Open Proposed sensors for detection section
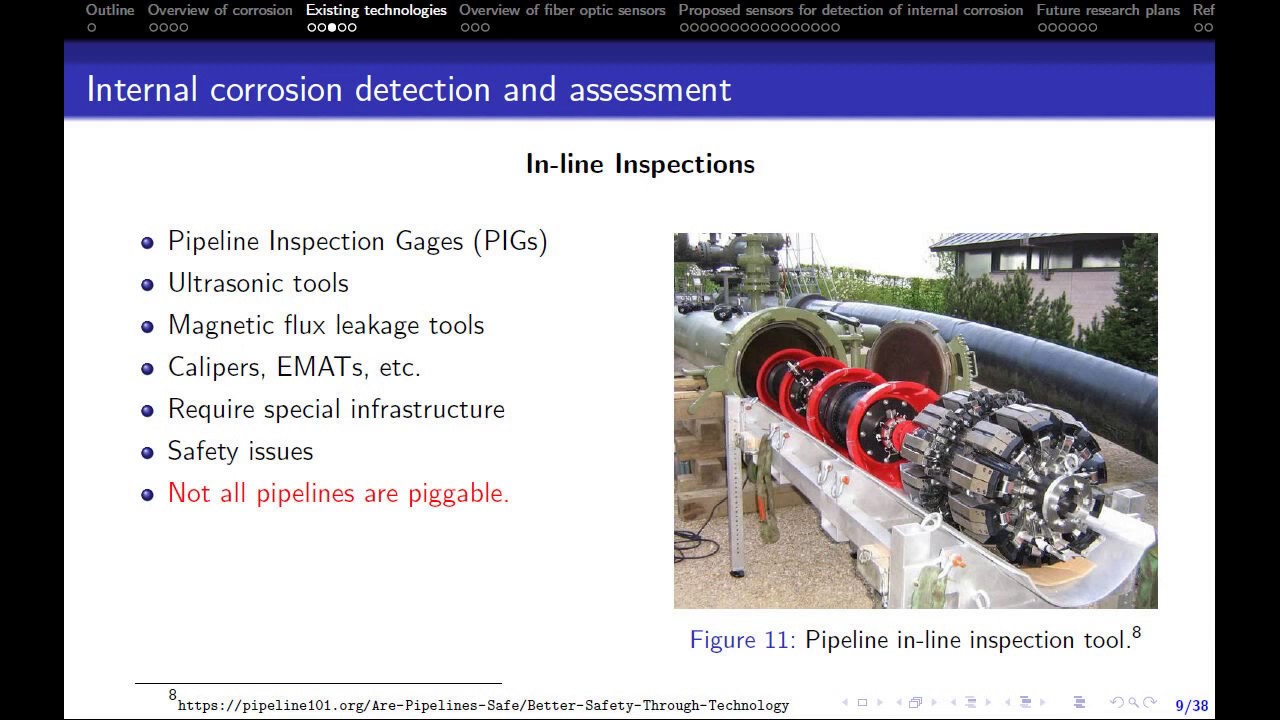Viewport: 1280px width, 720px height. 851,10
